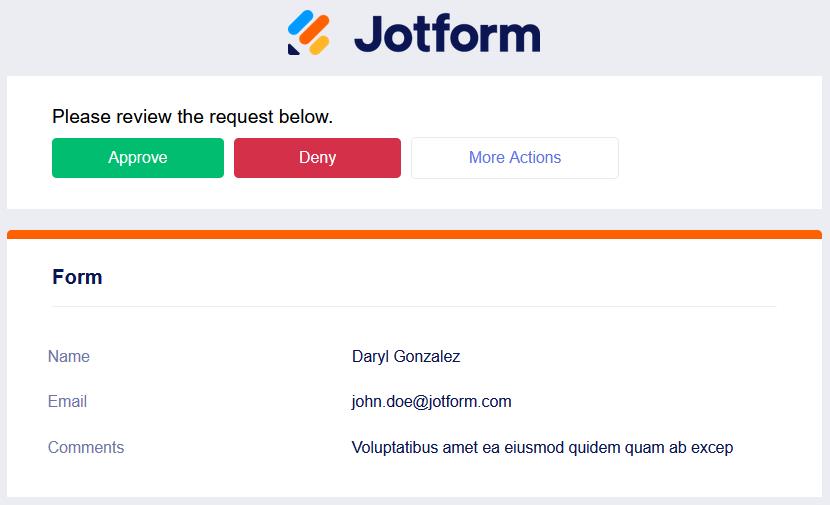Click the "Please review the request below" text
Viewport: 830px width, 505px height.
(192, 117)
